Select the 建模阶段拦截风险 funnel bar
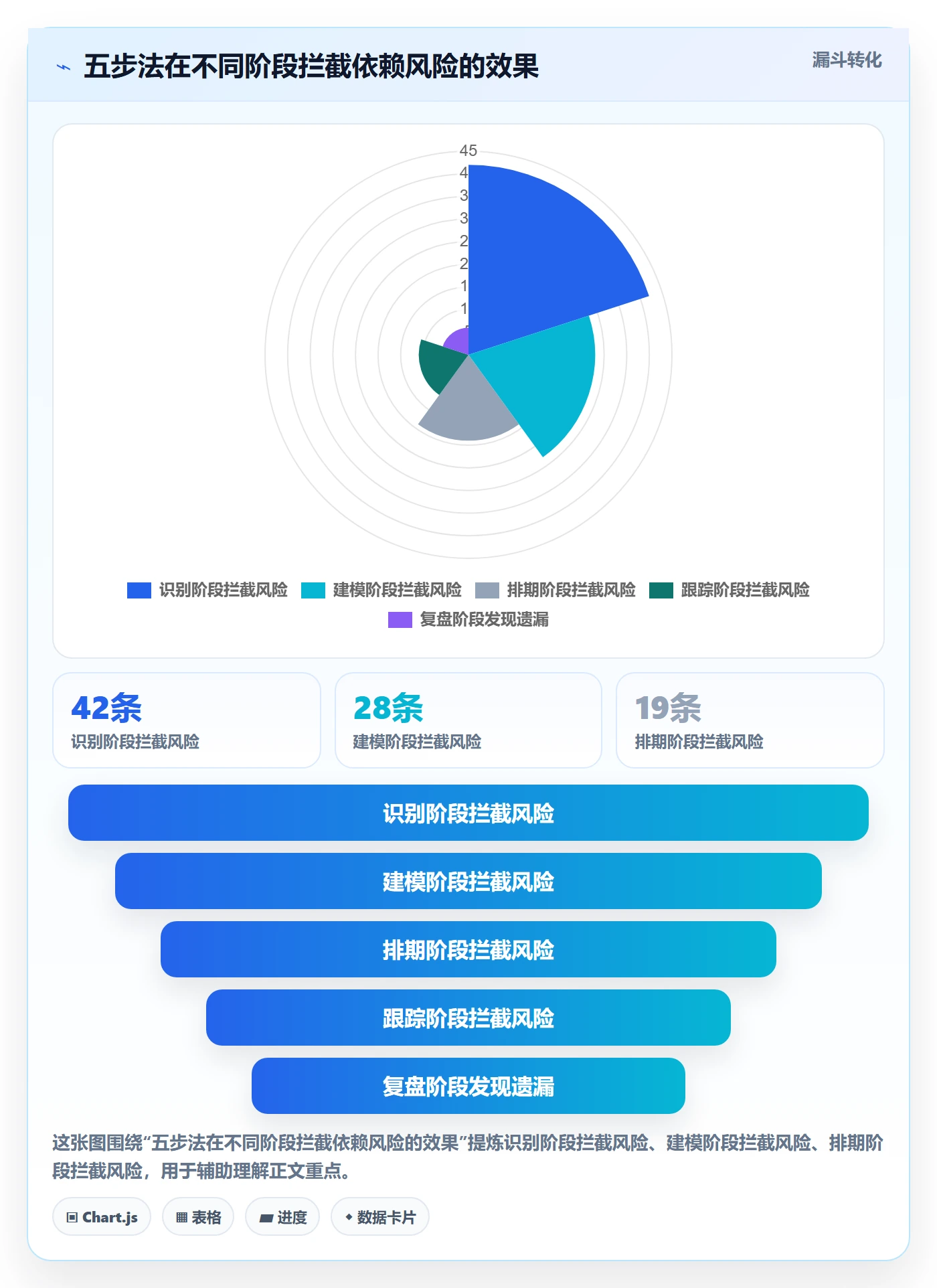This screenshot has width=937, height=1288. point(468,881)
